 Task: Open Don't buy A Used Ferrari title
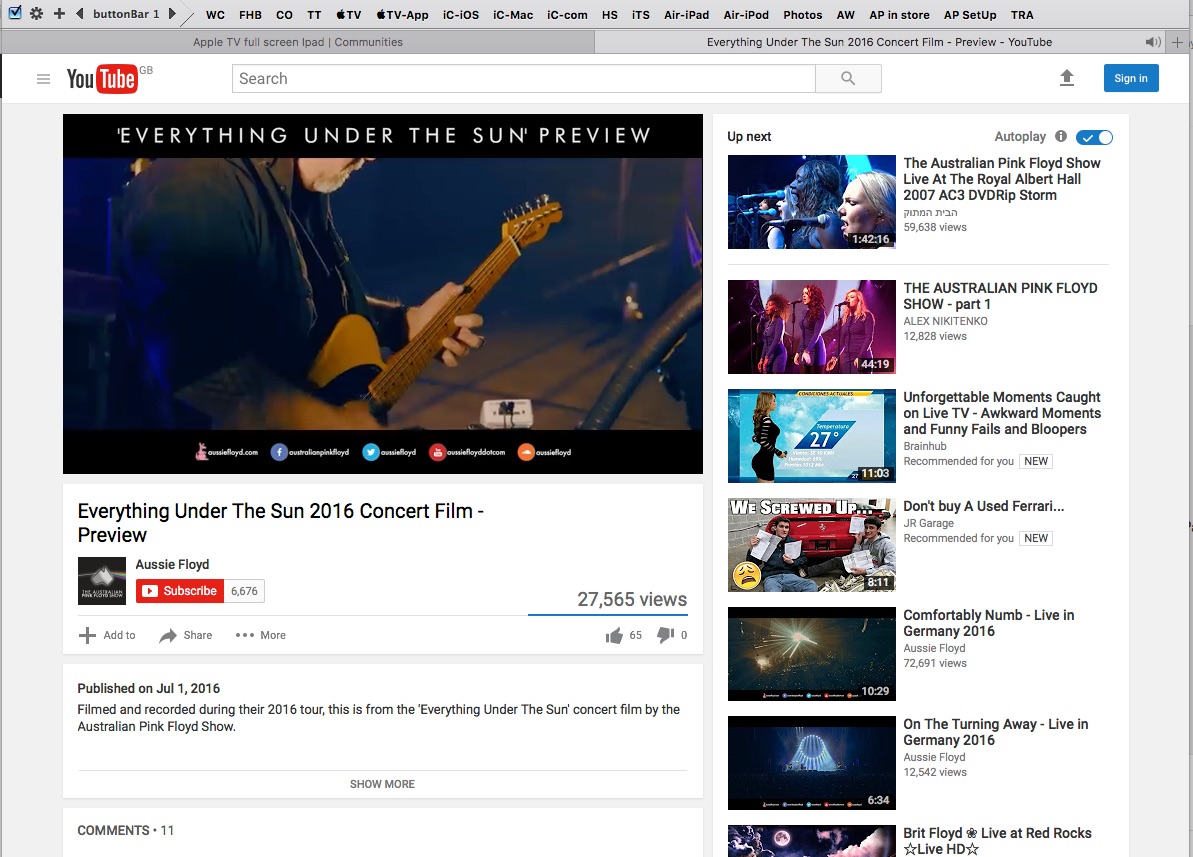983,506
